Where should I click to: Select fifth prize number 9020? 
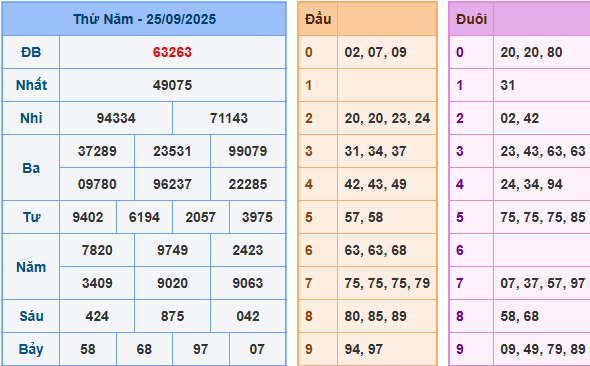pyautogui.click(x=172, y=283)
